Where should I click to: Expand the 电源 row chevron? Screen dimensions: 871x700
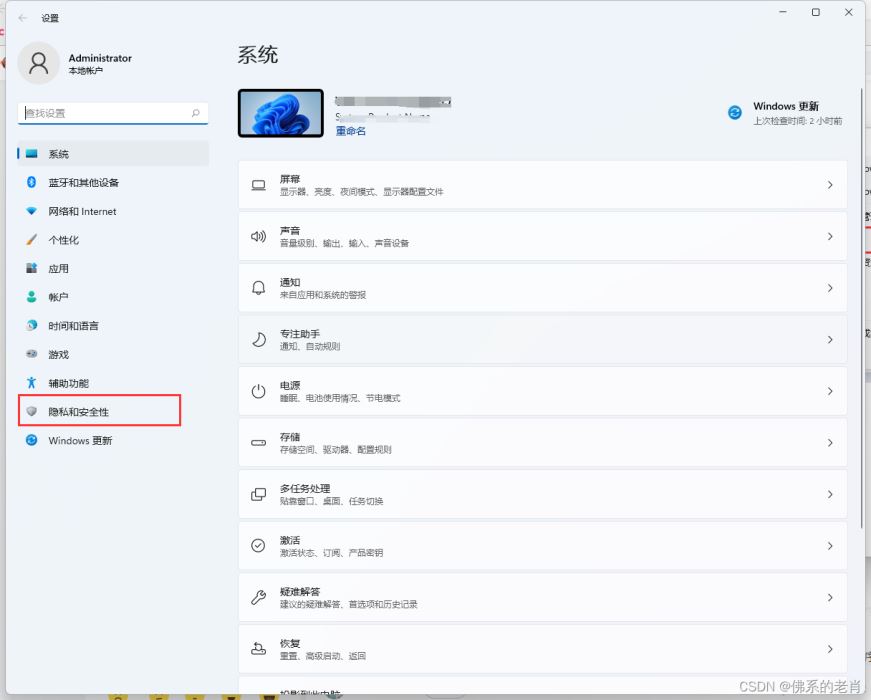point(830,391)
